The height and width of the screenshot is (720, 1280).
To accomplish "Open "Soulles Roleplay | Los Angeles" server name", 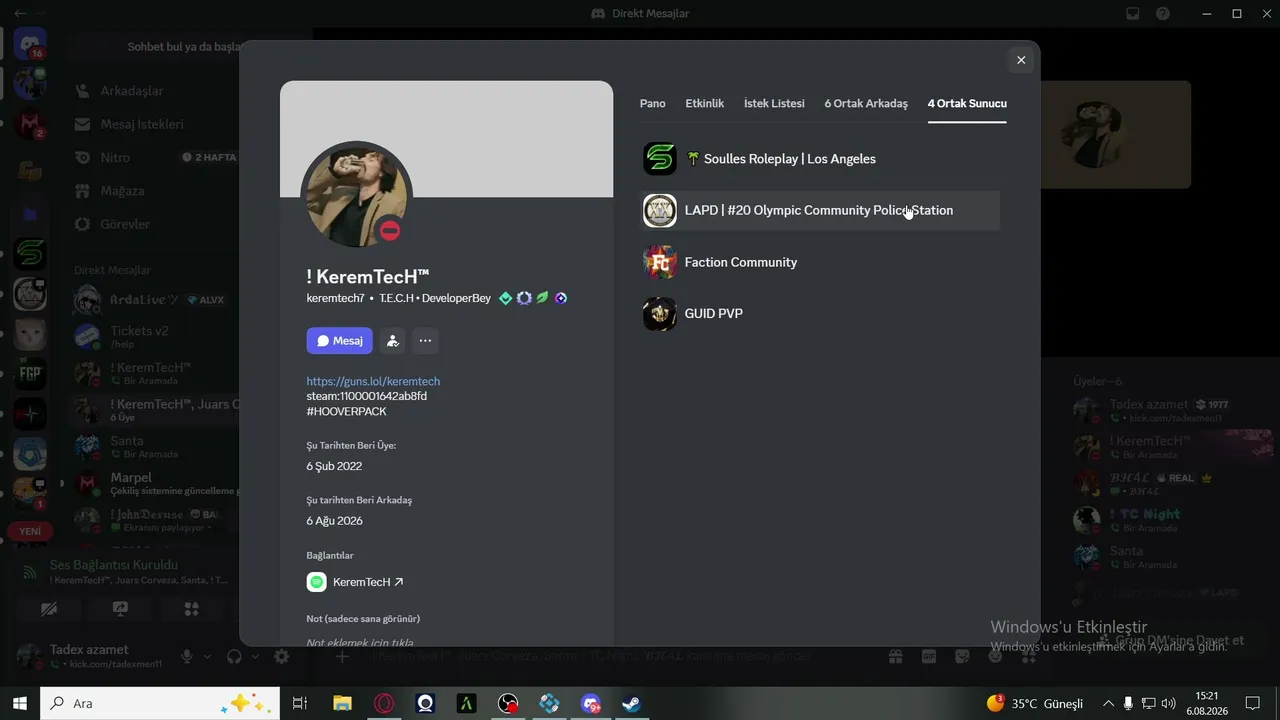I will 780,159.
